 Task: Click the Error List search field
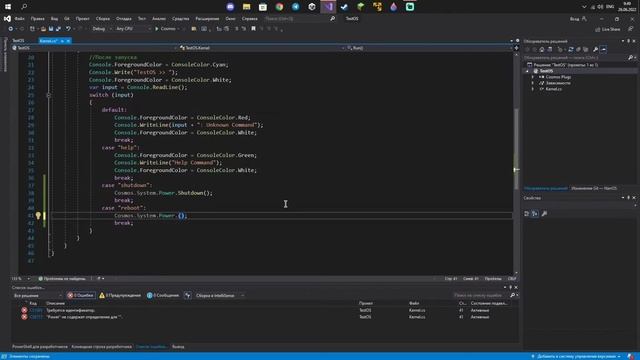pyautogui.click(x=481, y=295)
